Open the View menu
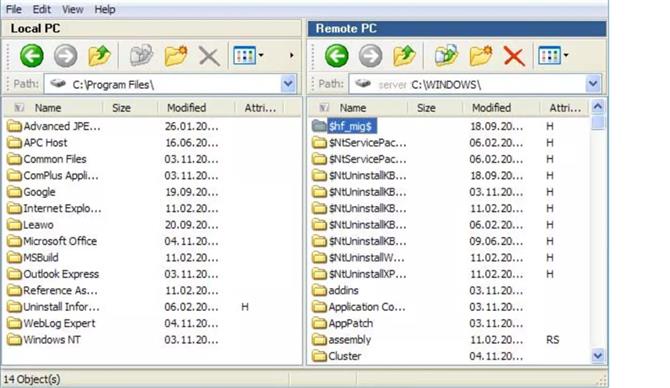 coord(73,9)
